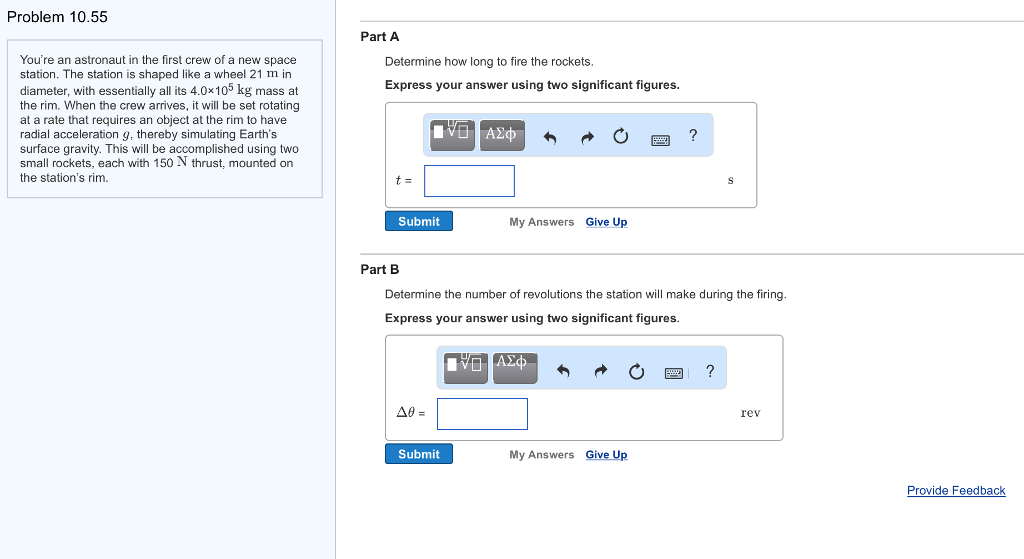Submit the Part A answer
This screenshot has height=559, width=1024.
[x=419, y=221]
